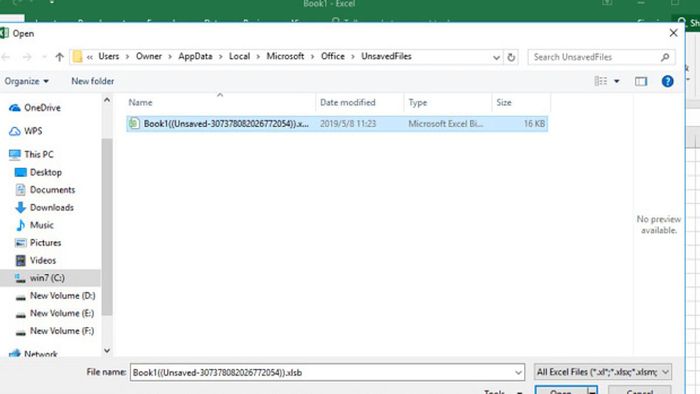Click the Local breadcrumb segment
This screenshot has width=700, height=394.
[239, 56]
